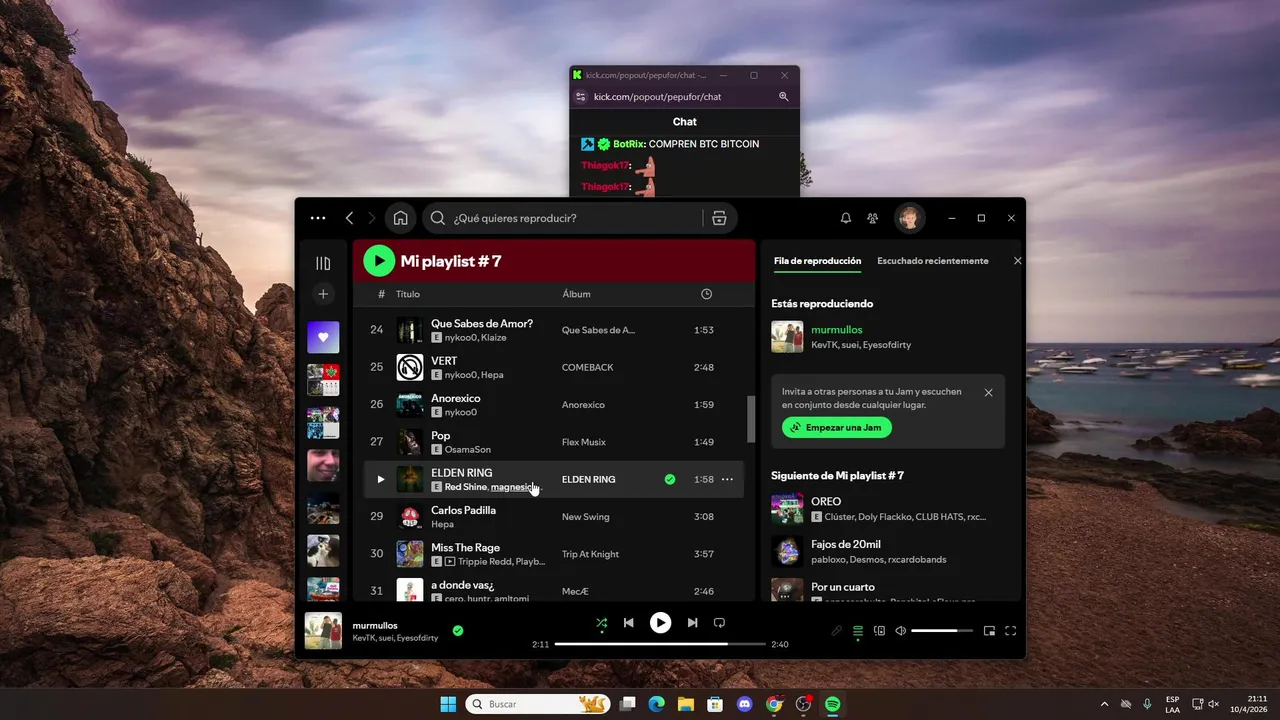Play Fajos de 20mil from queue
Image resolution: width=1280 pixels, height=720 pixels.
click(x=846, y=544)
